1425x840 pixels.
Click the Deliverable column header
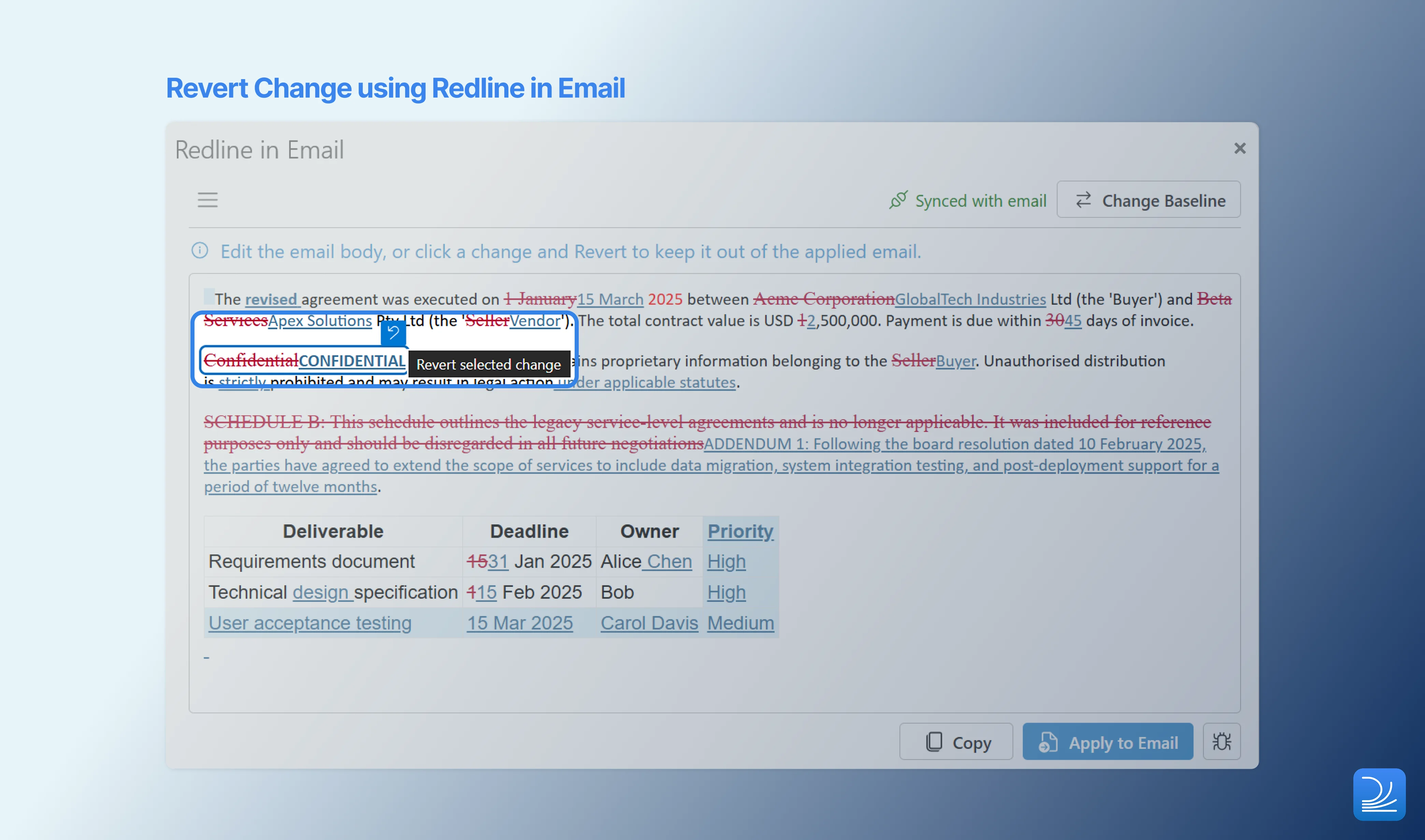click(x=333, y=531)
